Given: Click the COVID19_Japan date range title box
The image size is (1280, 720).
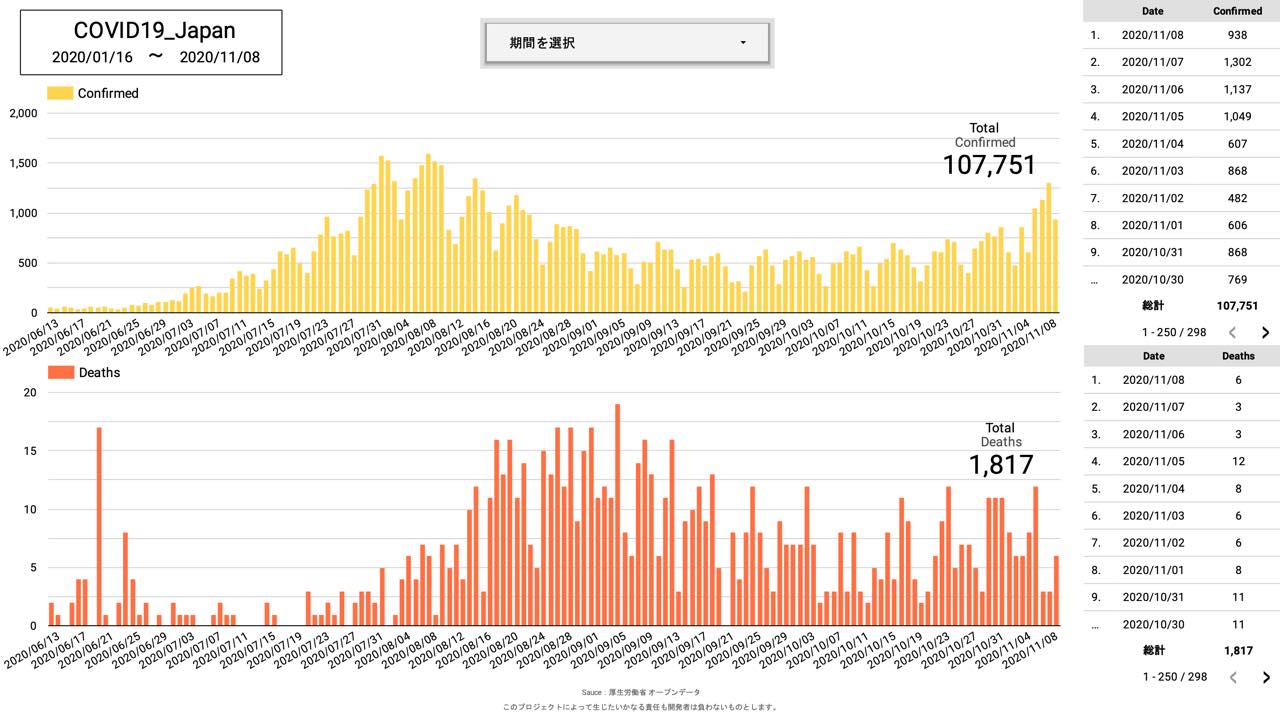Looking at the screenshot, I should click(151, 43).
